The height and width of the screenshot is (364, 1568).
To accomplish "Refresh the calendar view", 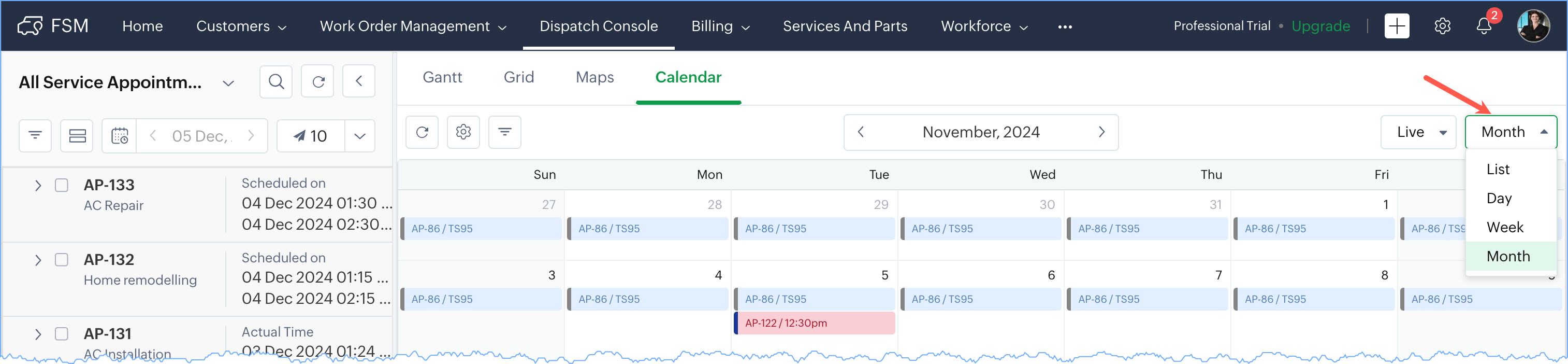I will (422, 132).
